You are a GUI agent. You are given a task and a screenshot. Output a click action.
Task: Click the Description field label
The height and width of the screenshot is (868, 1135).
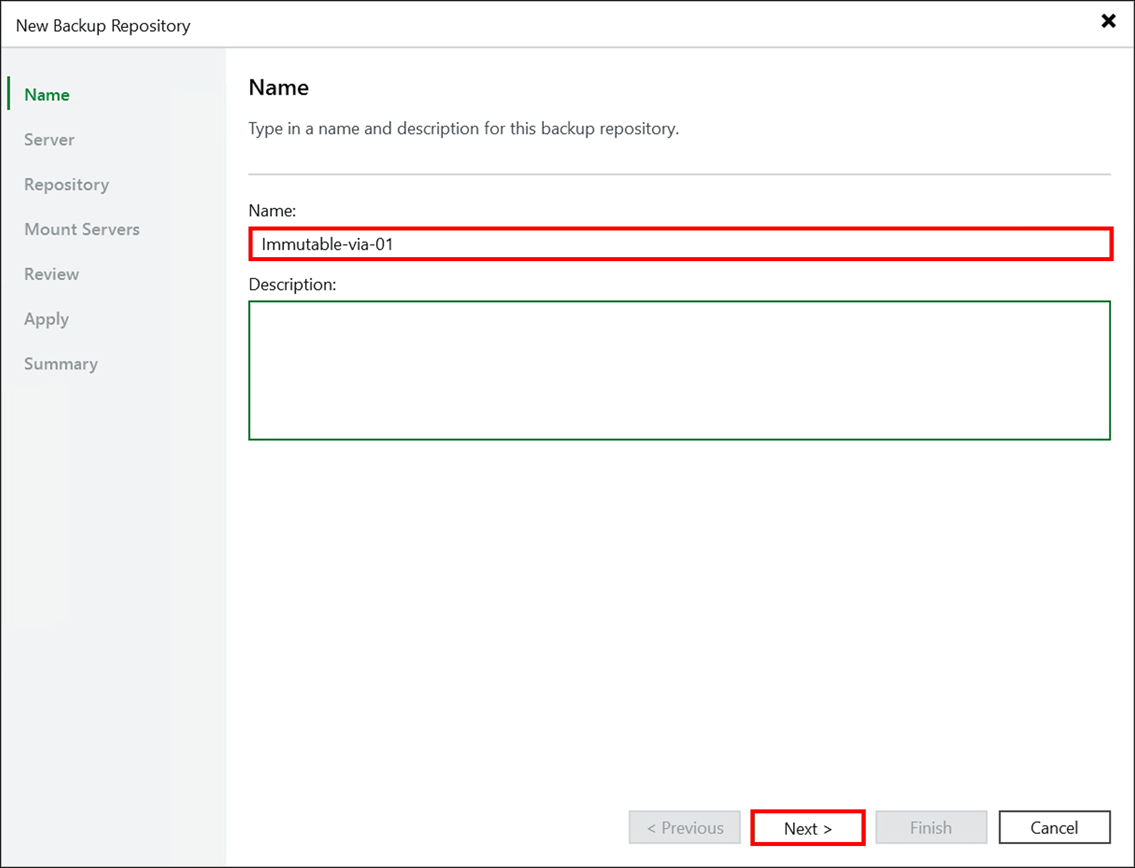[x=292, y=284]
